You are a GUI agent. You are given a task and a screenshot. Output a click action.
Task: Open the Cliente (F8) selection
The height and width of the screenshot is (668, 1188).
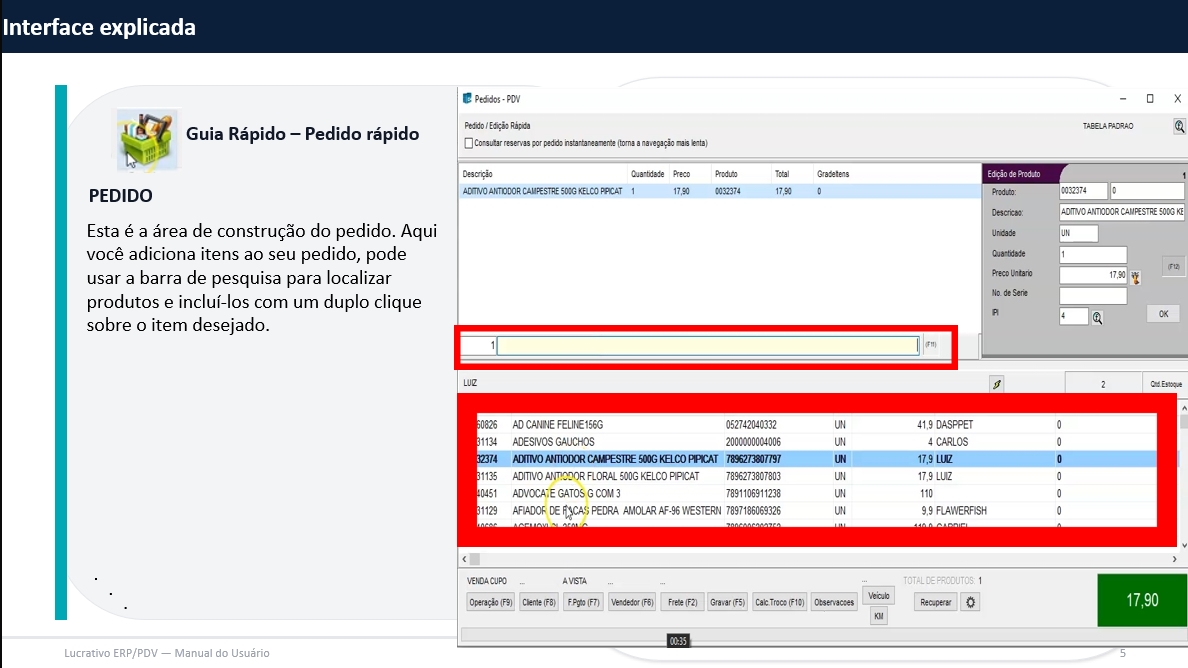(x=538, y=603)
